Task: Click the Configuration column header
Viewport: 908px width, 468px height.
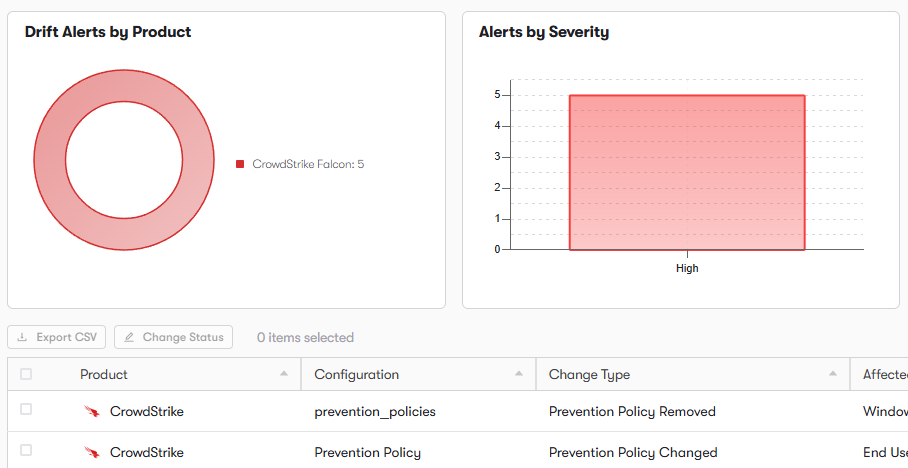Action: (x=357, y=374)
